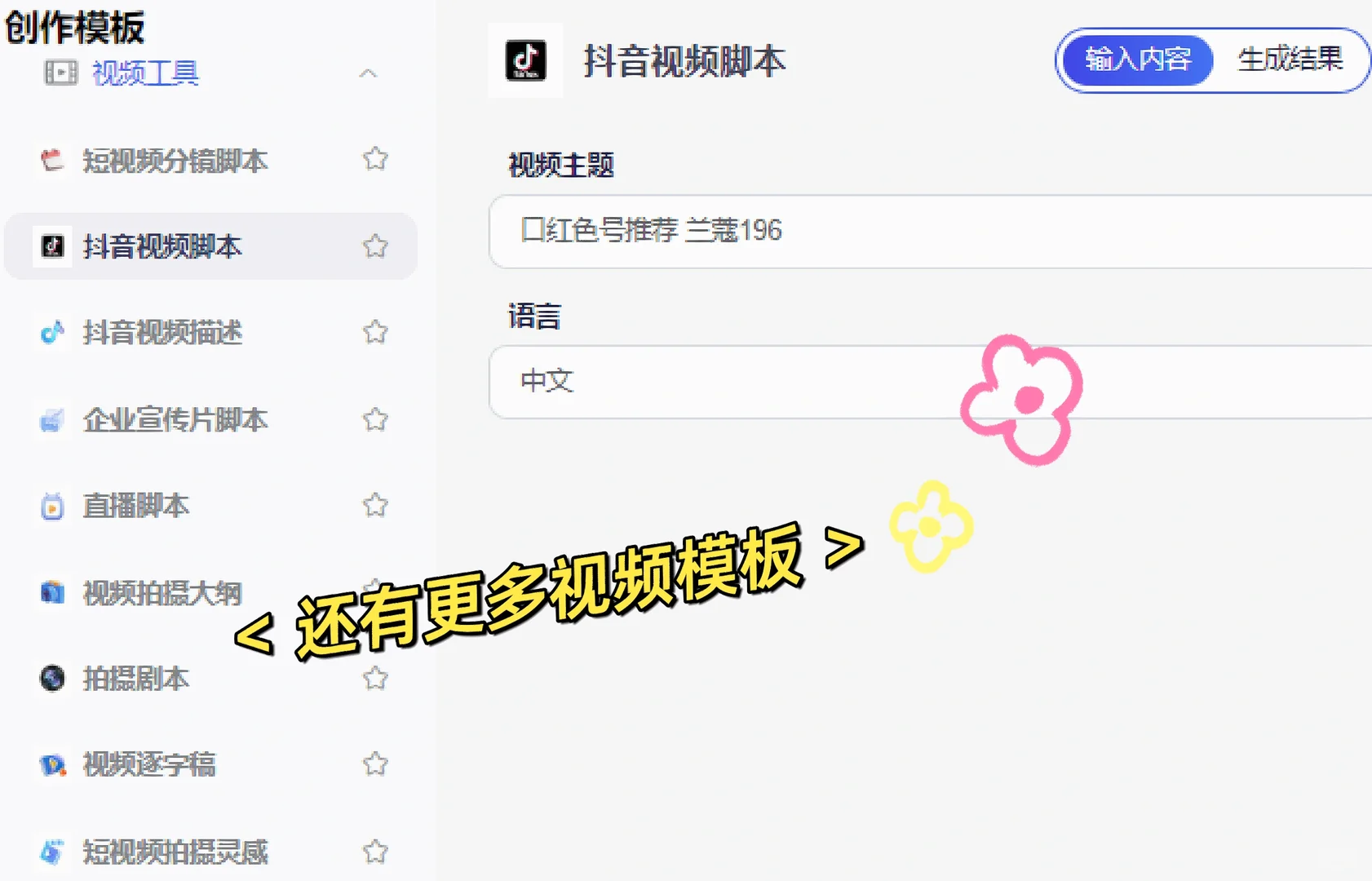Viewport: 1372px width, 881px height.
Task: Favorite 短视频分镜脚本 with its star
Action: [x=375, y=158]
